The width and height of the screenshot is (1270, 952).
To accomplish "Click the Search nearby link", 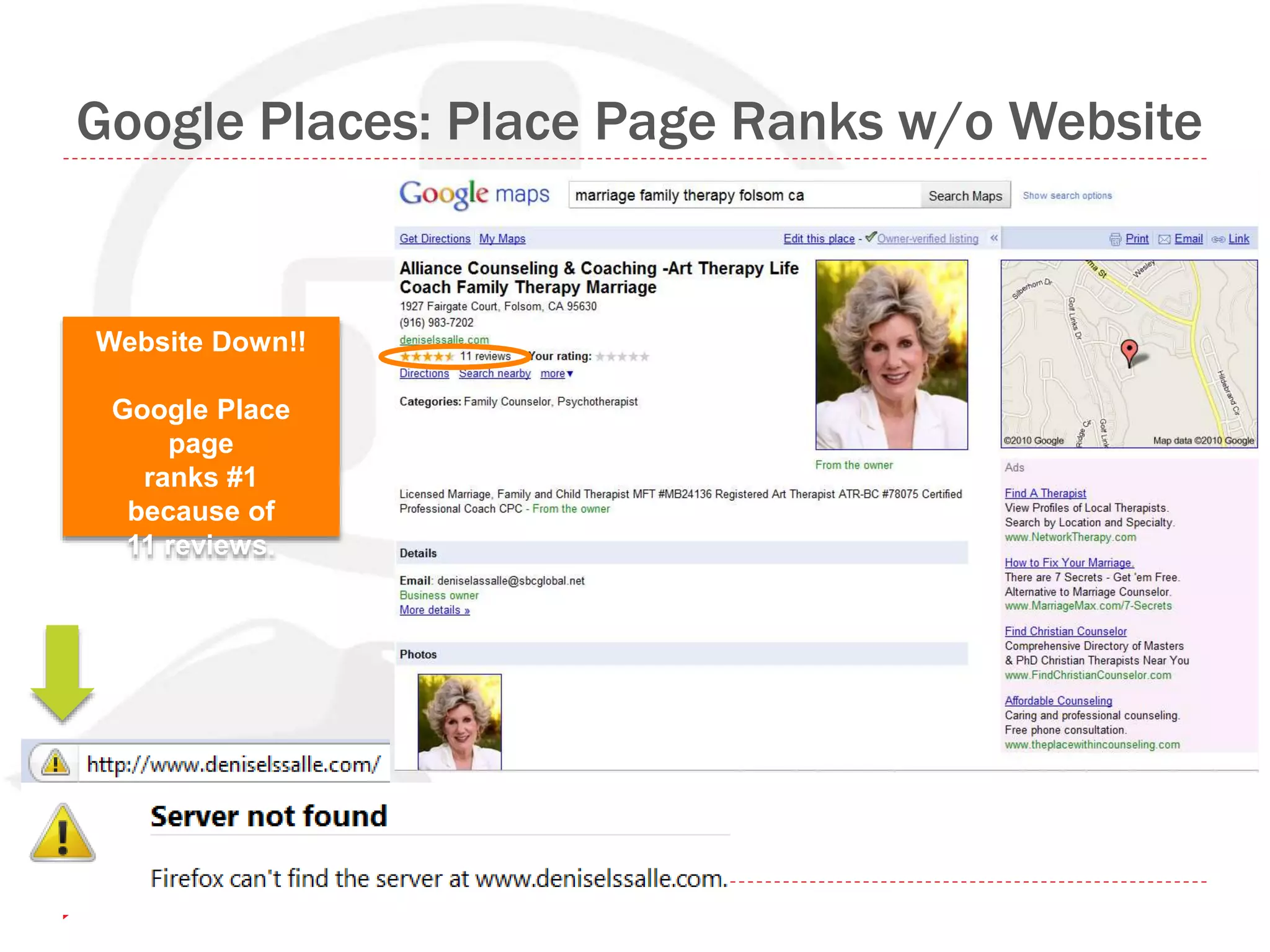I will click(x=495, y=373).
